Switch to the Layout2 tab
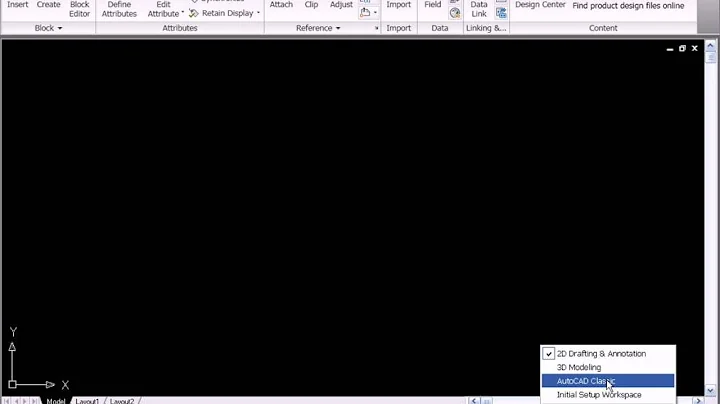720x404 pixels. 122,401
